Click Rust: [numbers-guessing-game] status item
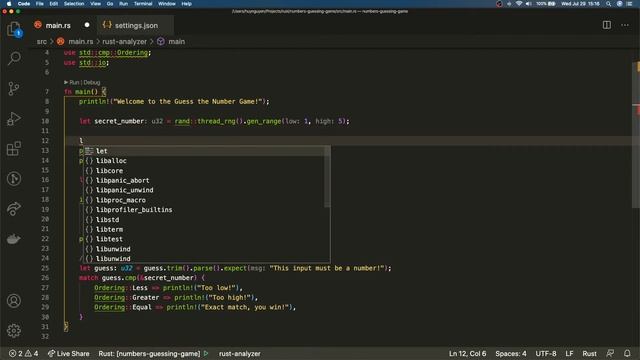The height and width of the screenshot is (360, 640). pos(149,353)
